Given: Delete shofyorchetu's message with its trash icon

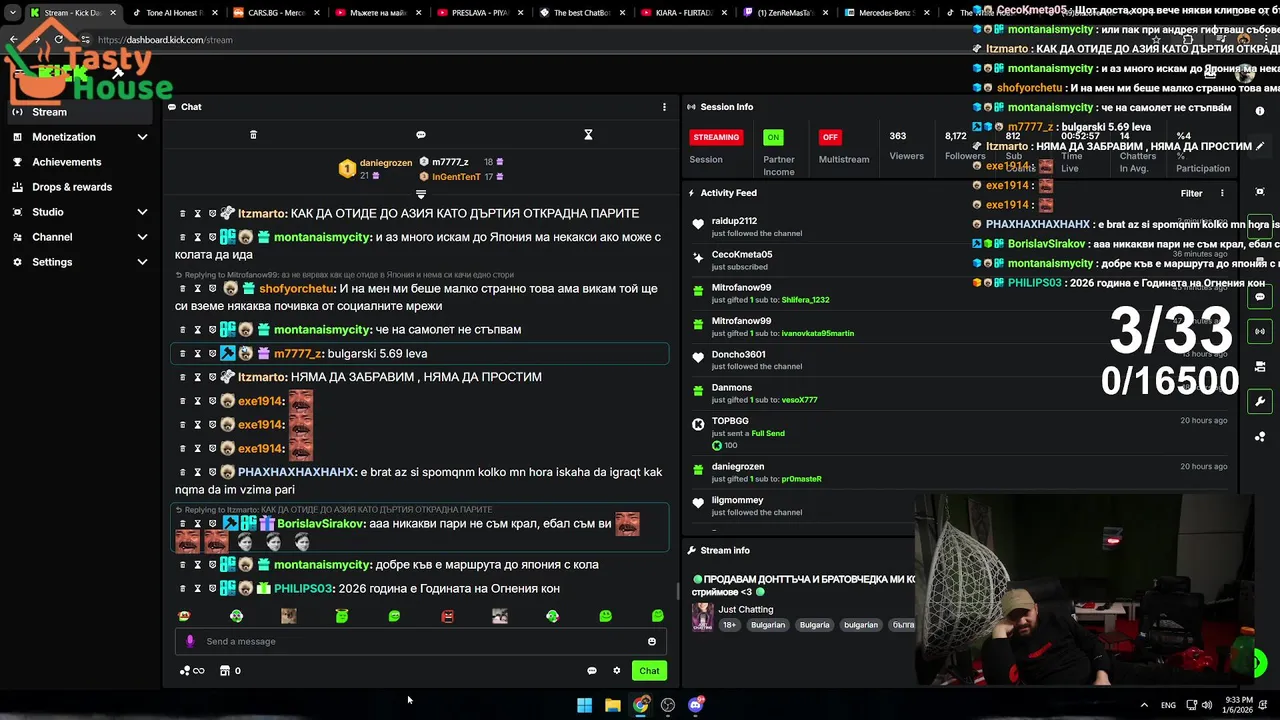Looking at the screenshot, I should coord(182,288).
